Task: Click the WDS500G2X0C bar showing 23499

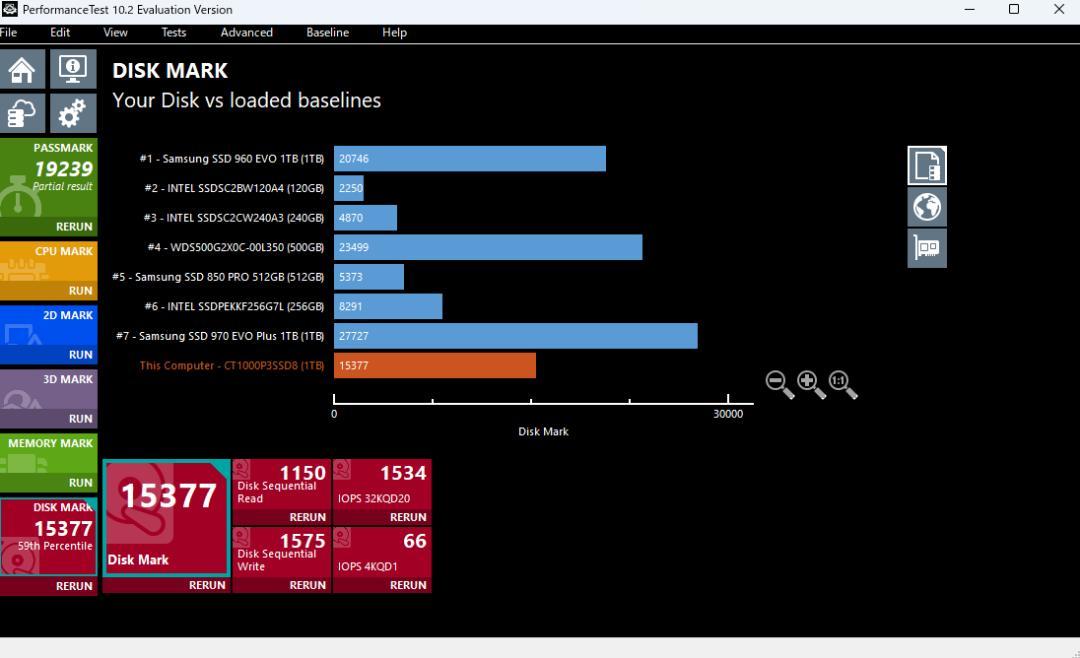Action: (x=488, y=247)
